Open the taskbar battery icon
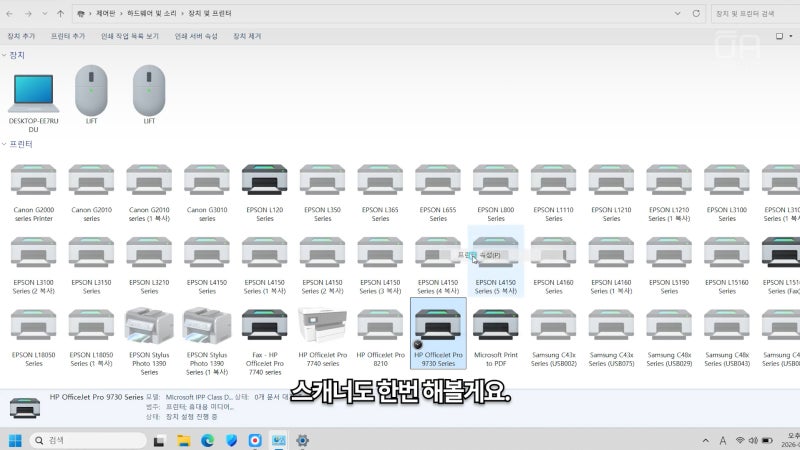The height and width of the screenshot is (450, 800). 767,440
